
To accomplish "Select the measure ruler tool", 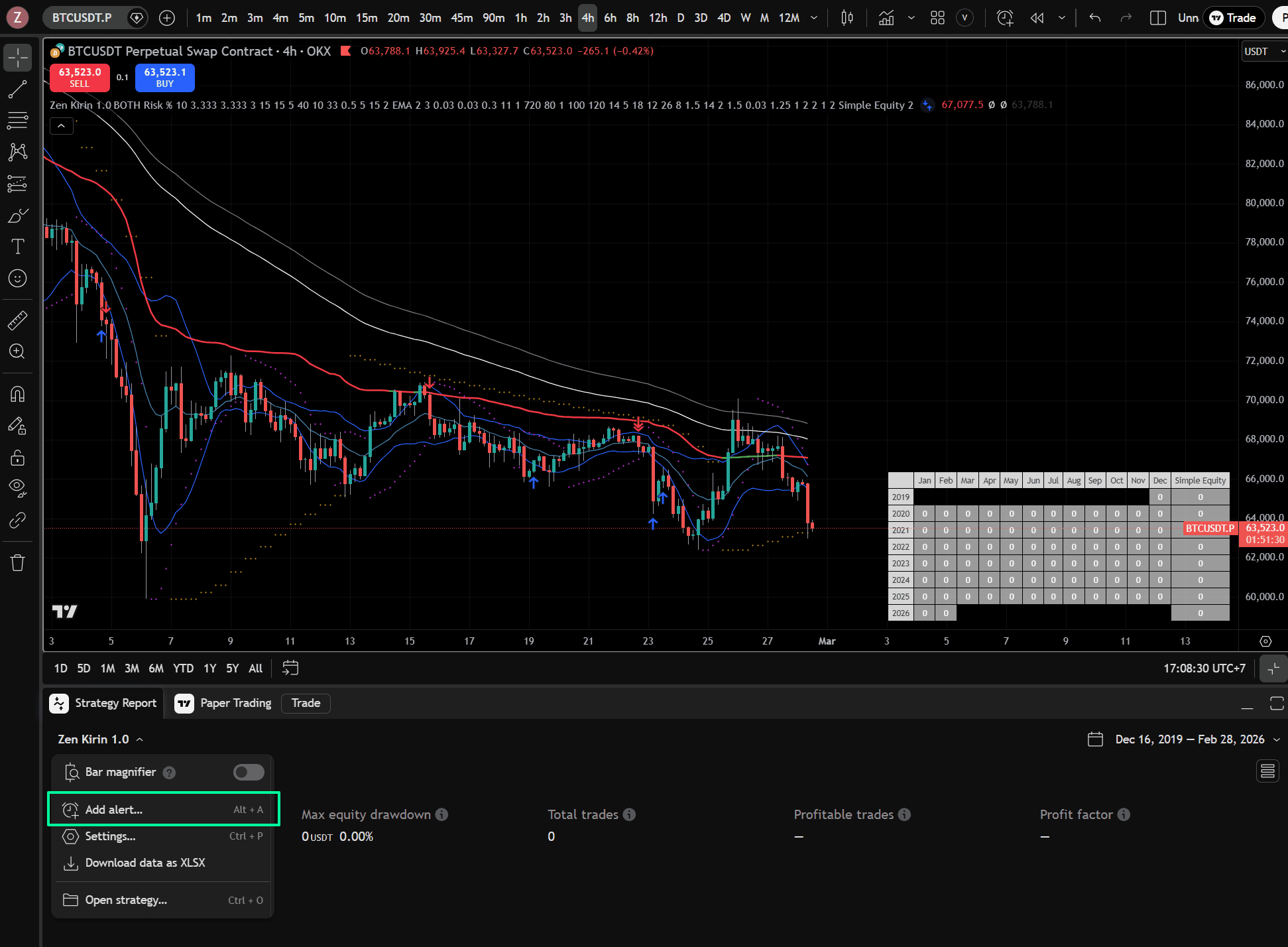I will coord(18,320).
